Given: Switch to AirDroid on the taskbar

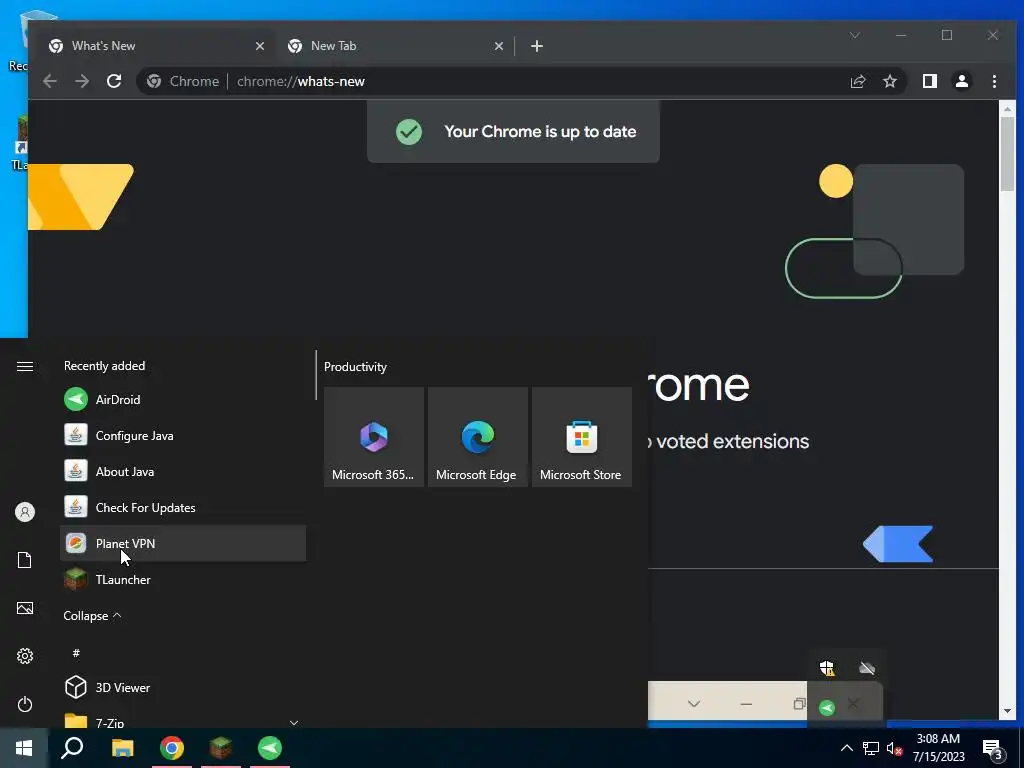Looking at the screenshot, I should (270, 748).
